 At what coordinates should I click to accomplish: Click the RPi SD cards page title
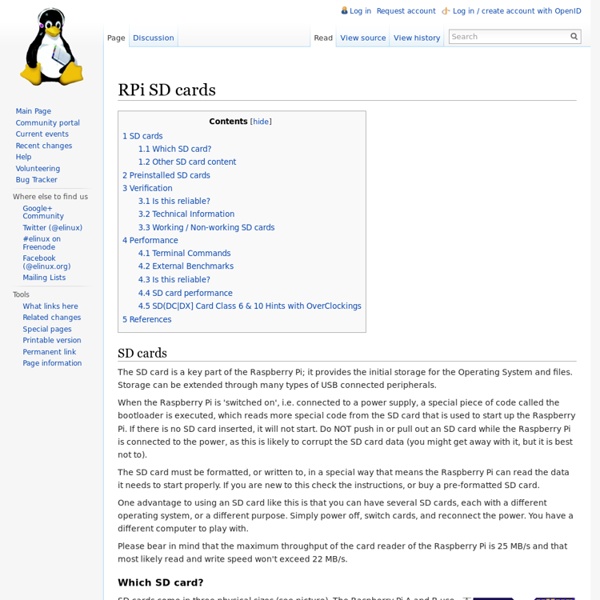click(167, 90)
